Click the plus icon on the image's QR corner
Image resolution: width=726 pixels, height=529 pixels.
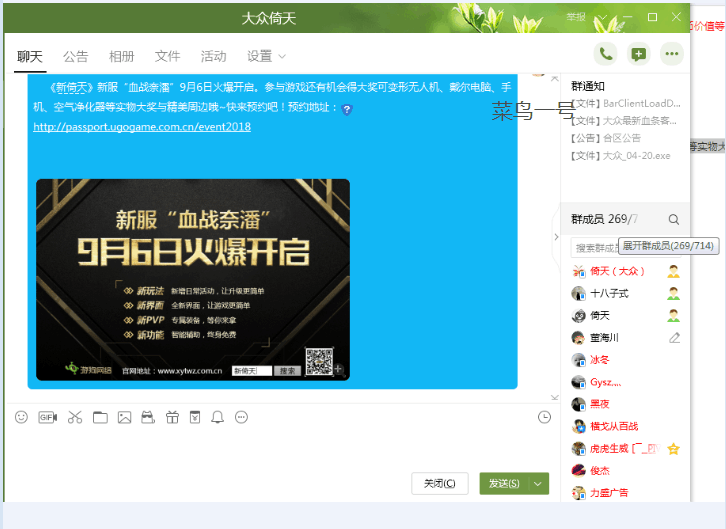coord(338,369)
